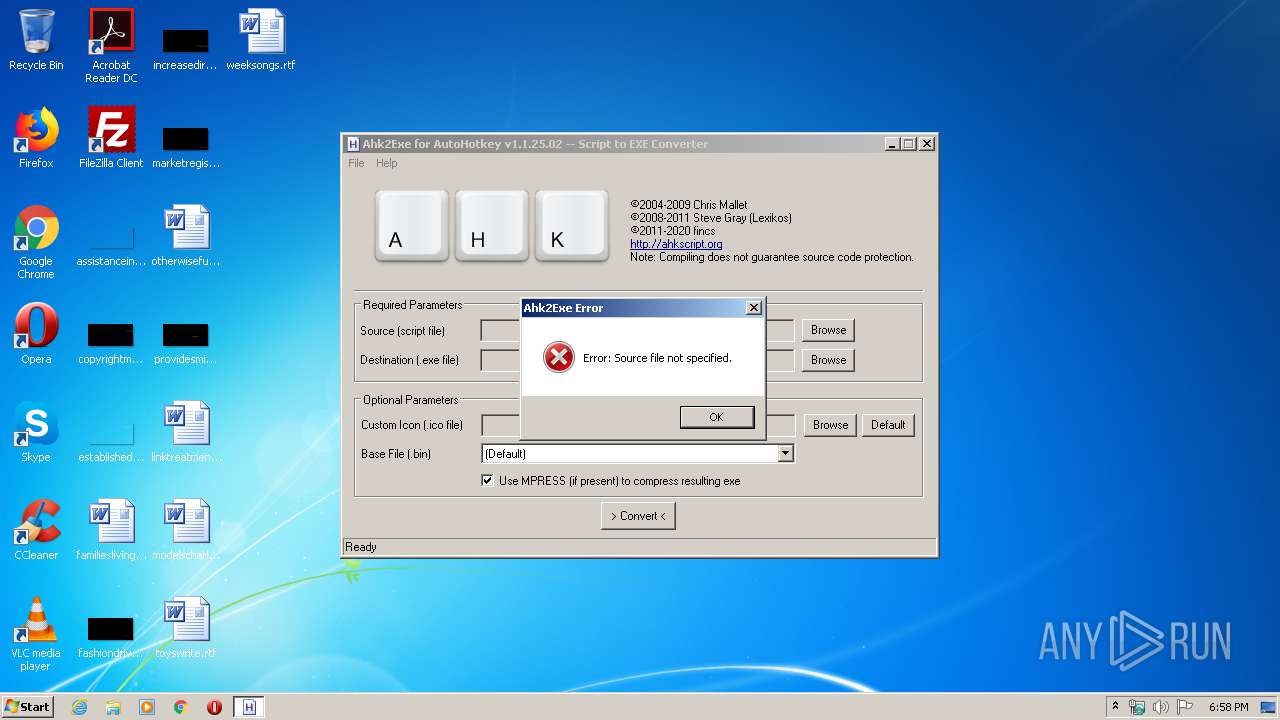
Task: Click the network tray icon
Action: coord(1138,707)
